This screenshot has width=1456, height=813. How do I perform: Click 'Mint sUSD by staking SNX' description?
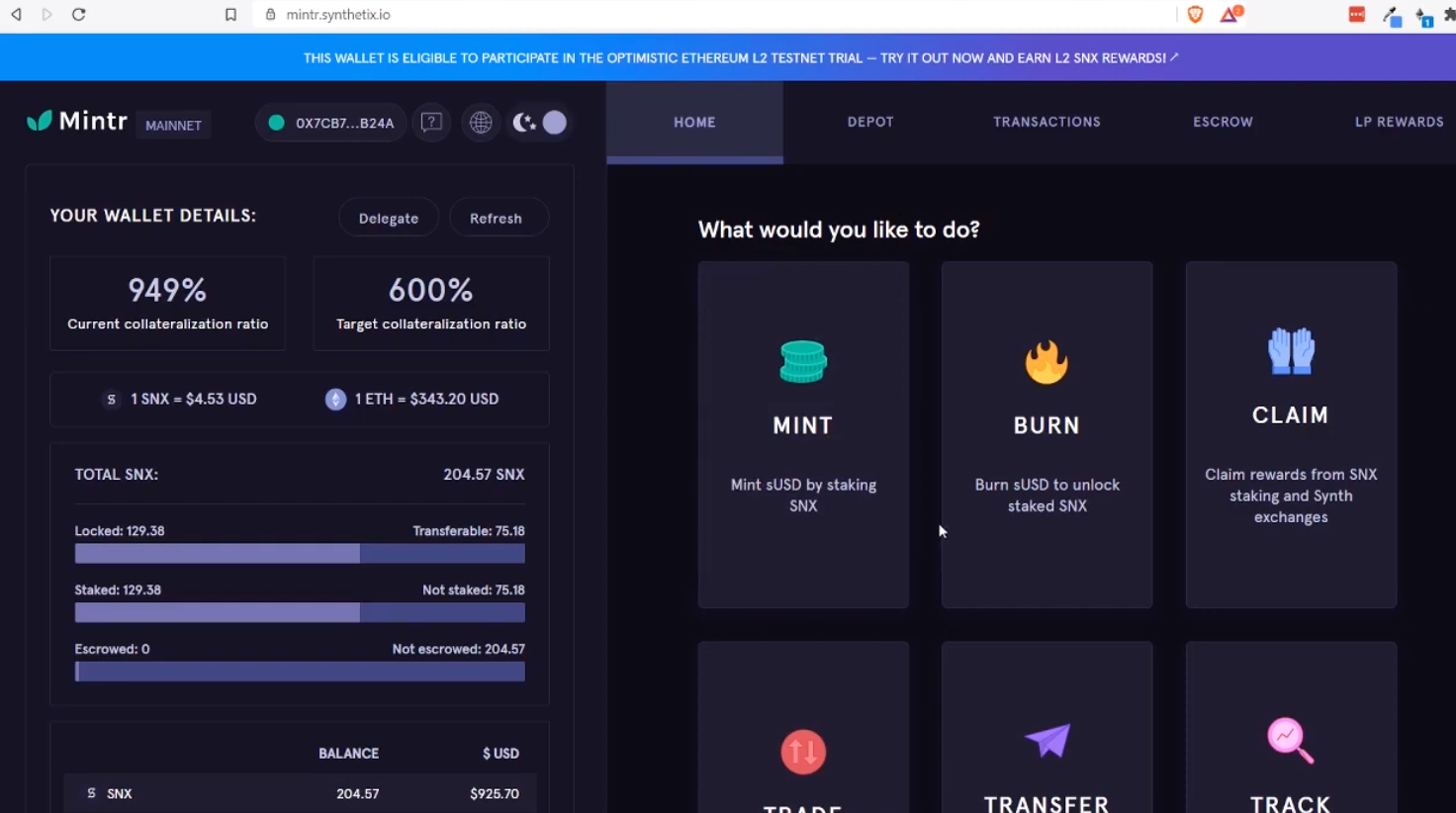[803, 496]
